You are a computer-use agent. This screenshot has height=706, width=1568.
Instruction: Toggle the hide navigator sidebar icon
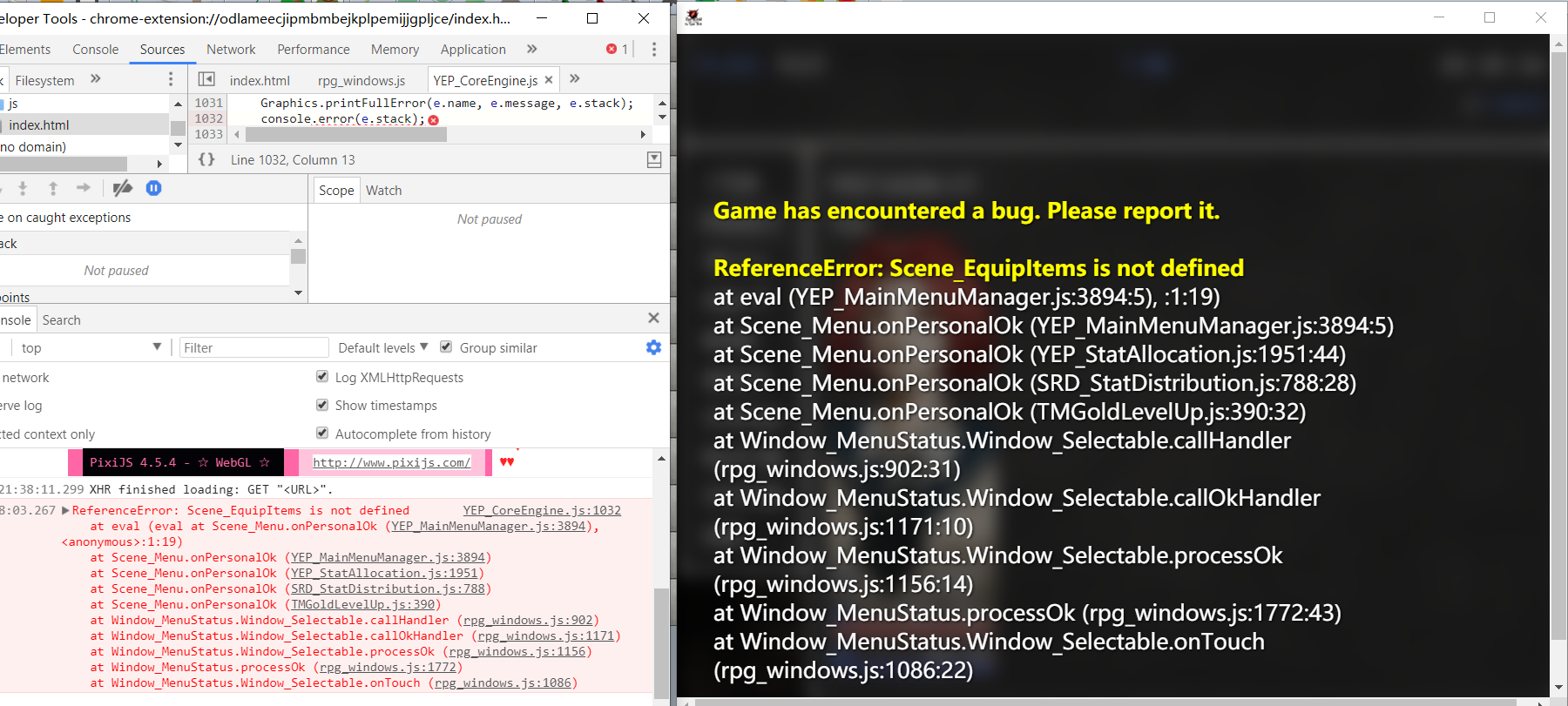(206, 79)
